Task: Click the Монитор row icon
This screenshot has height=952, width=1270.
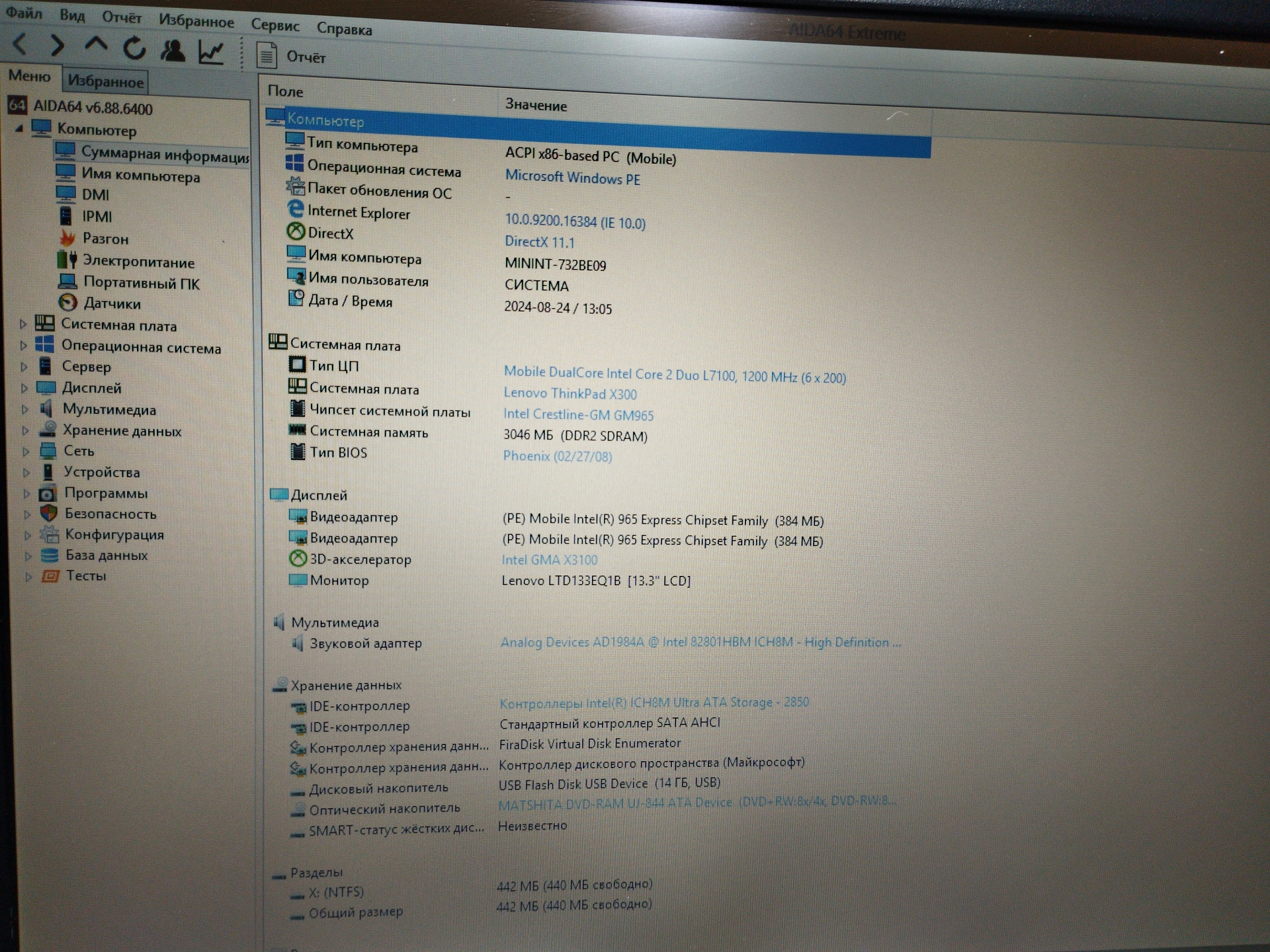Action: pyautogui.click(x=298, y=580)
